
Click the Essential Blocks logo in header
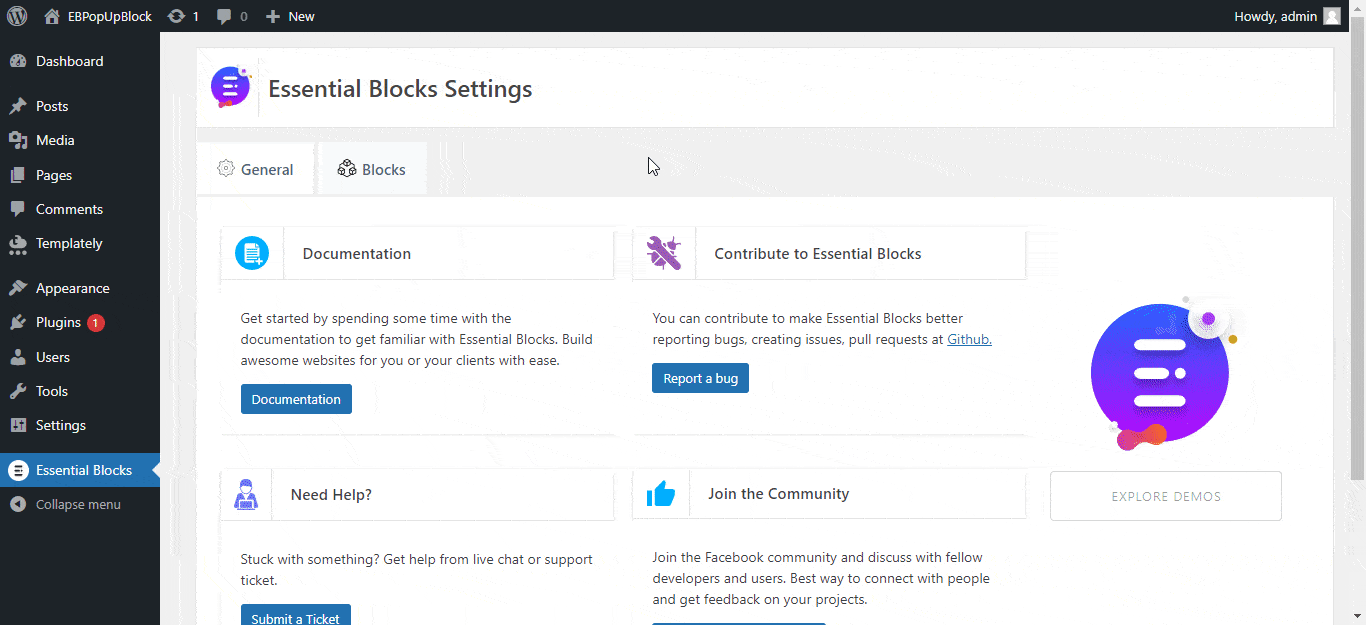click(231, 88)
